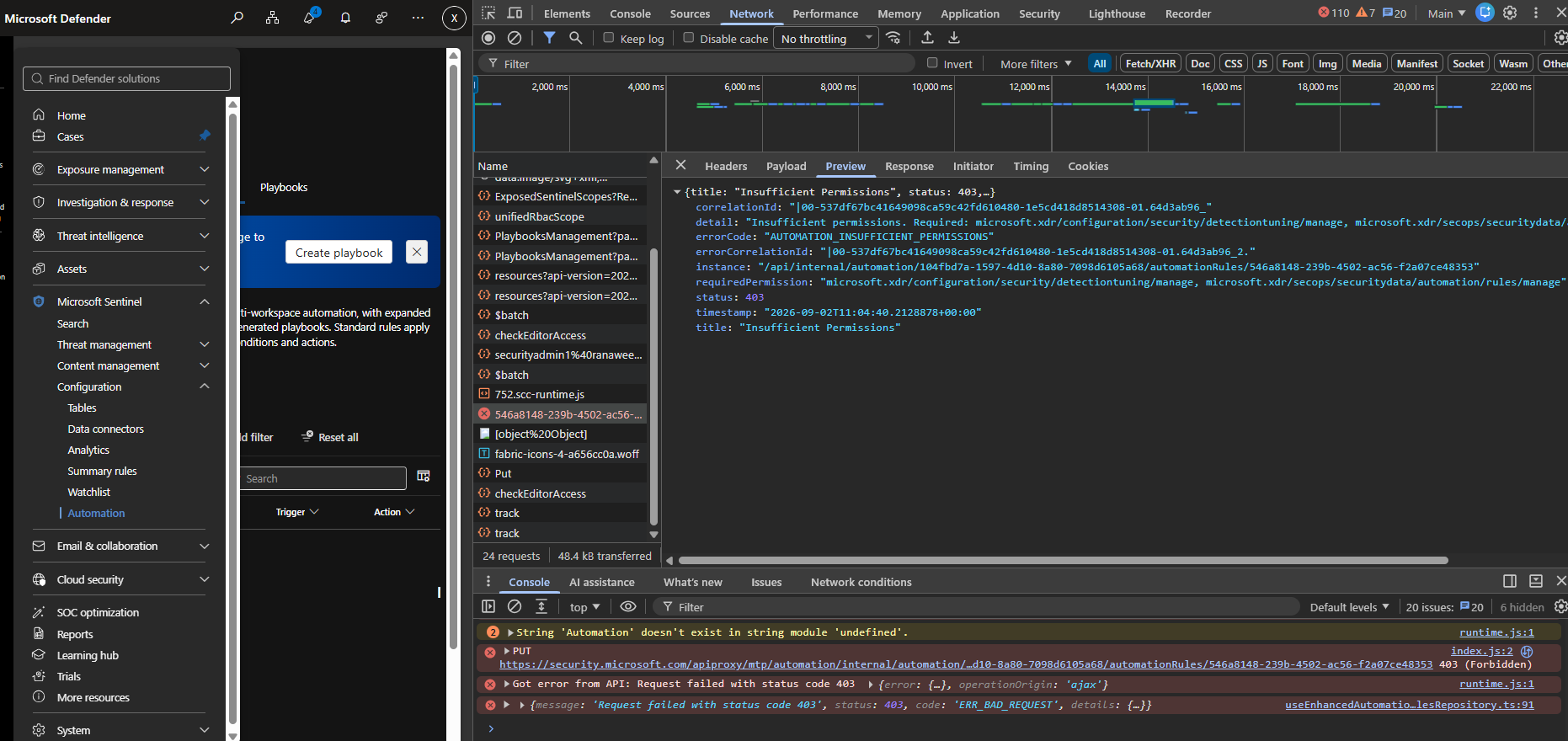Viewport: 1568px width, 741px height.
Task: Open the Trigger column dropdown
Action: tap(297, 512)
